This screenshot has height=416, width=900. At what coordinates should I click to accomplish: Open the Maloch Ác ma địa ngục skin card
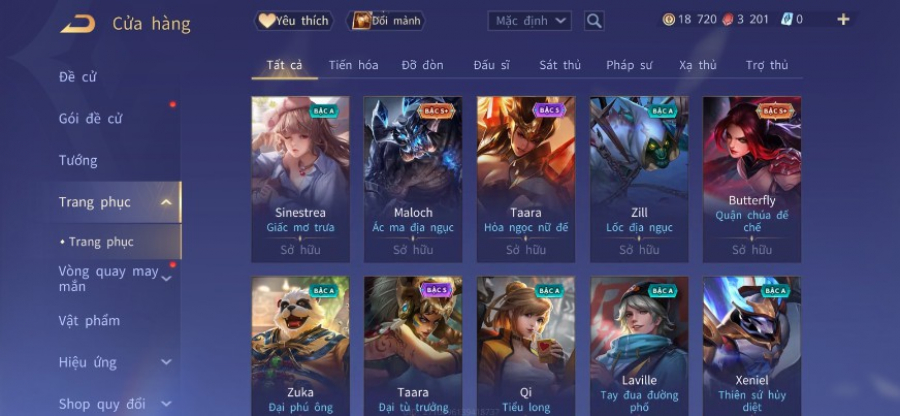(x=413, y=179)
